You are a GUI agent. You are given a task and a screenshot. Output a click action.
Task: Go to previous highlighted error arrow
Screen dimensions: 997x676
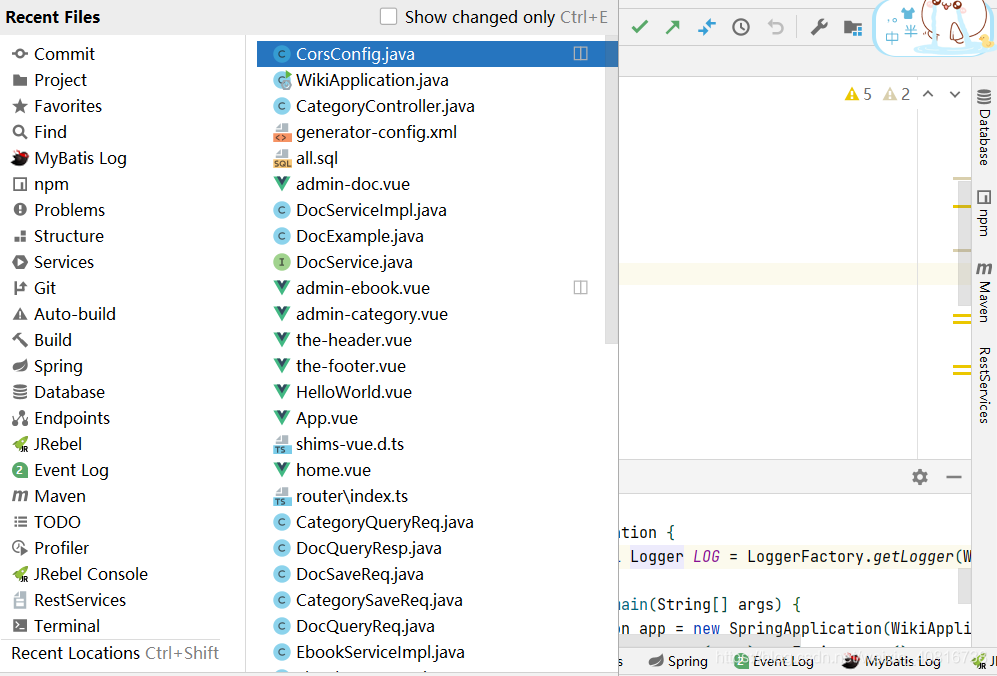point(928,94)
